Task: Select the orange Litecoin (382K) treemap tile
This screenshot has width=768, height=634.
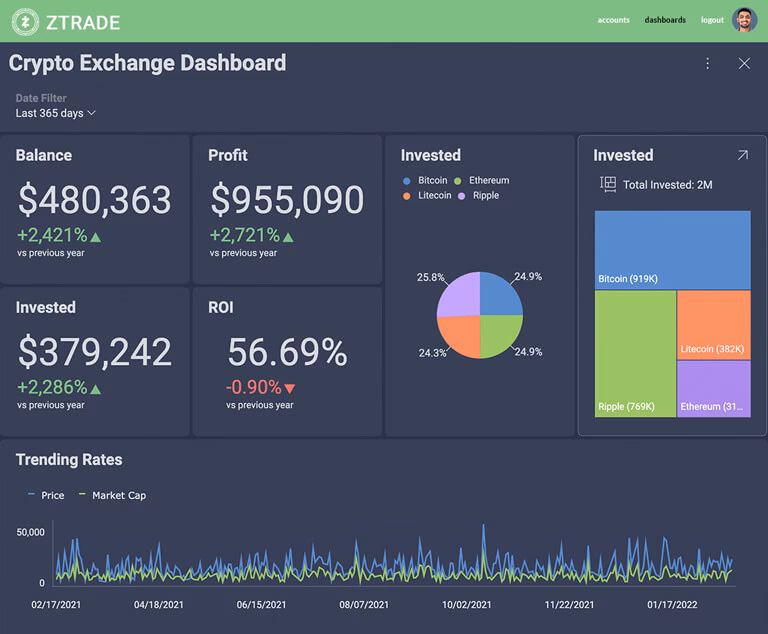Action: pos(713,324)
